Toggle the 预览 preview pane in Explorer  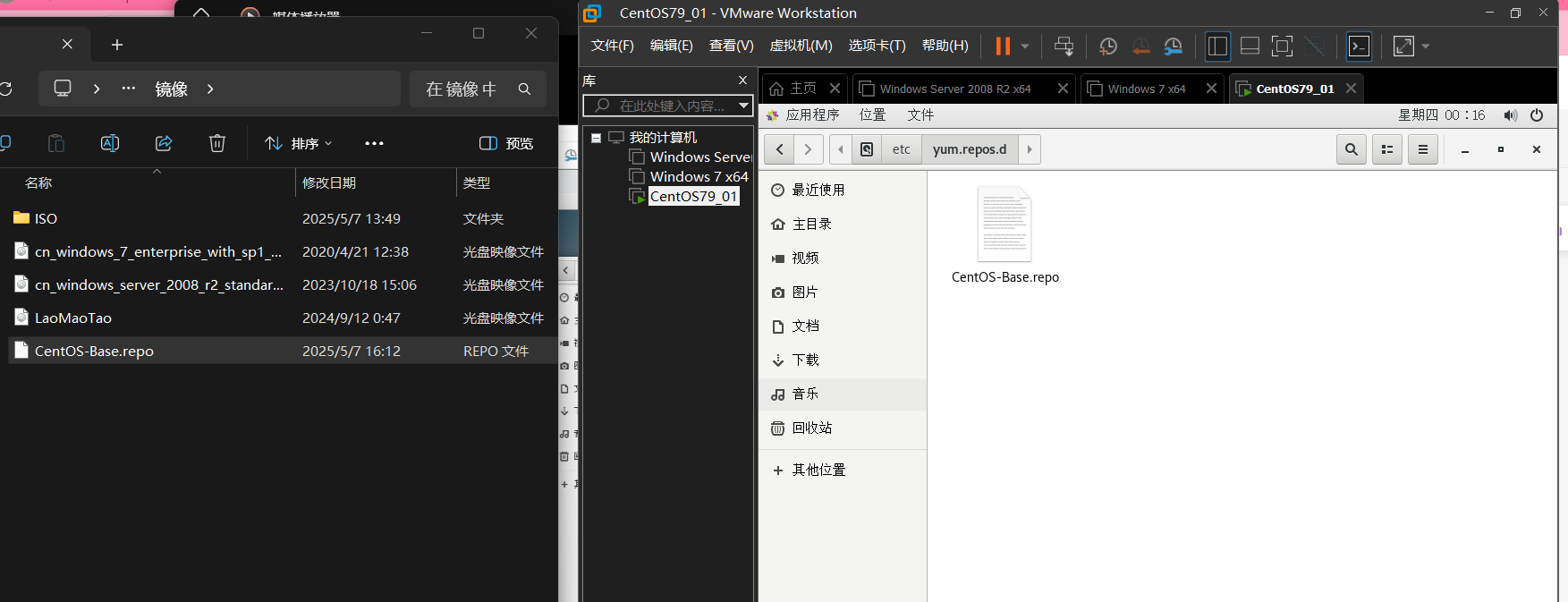pos(506,143)
